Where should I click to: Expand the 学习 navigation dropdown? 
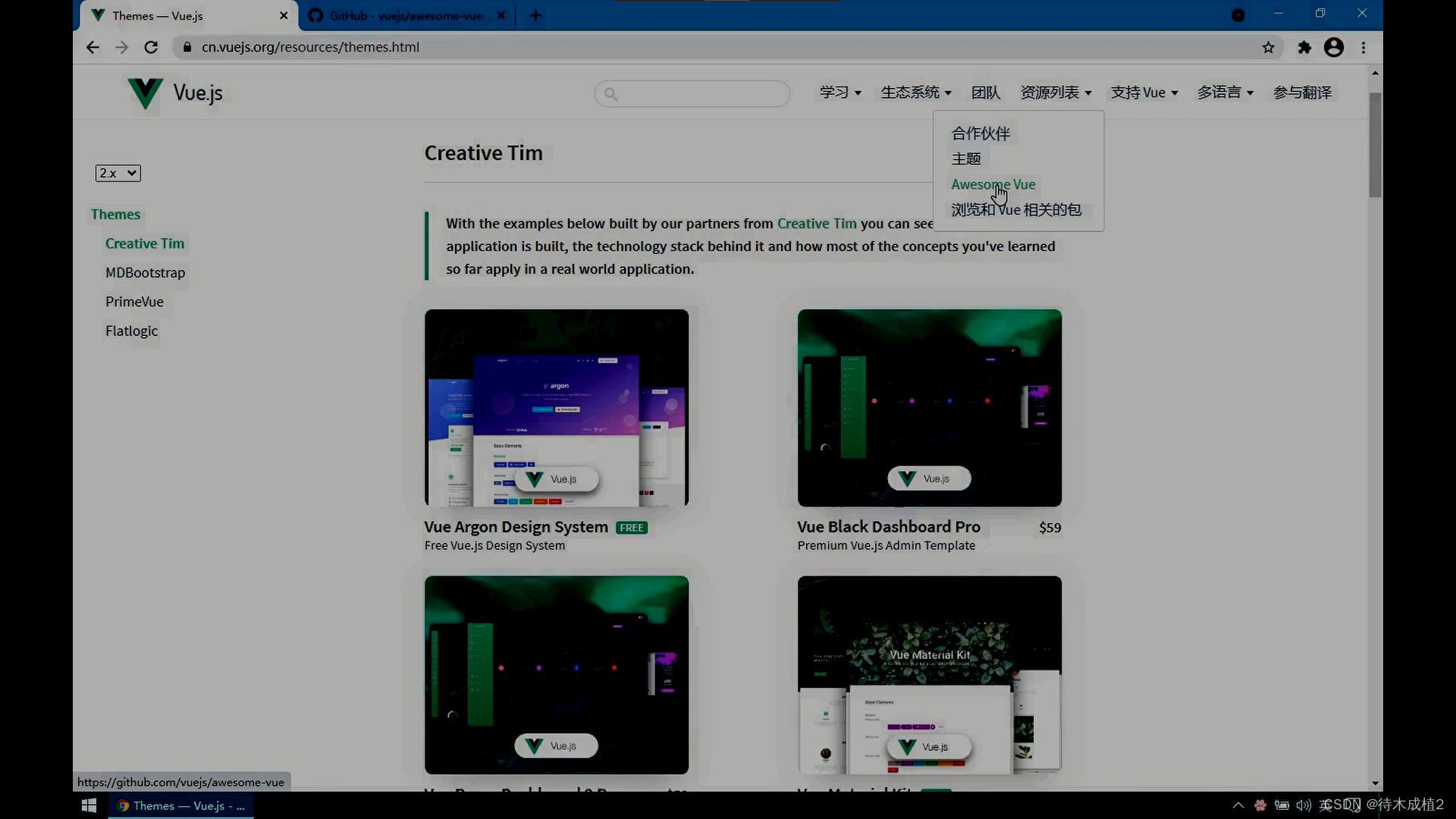[x=840, y=93]
